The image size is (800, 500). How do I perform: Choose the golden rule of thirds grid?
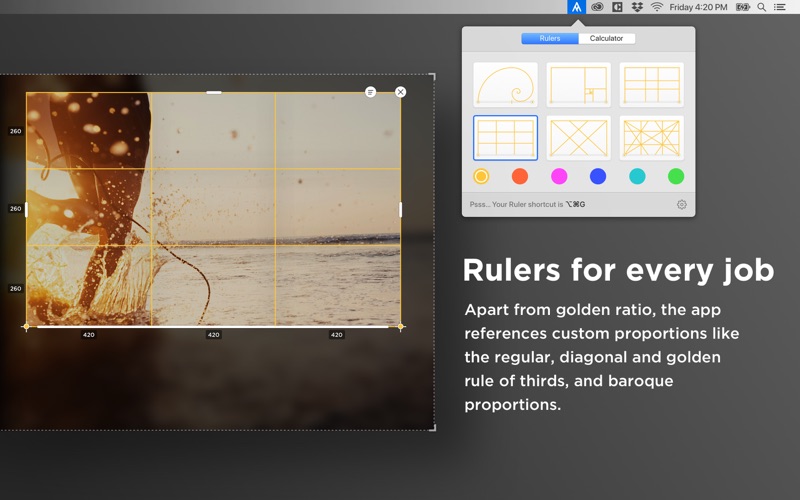tap(651, 85)
